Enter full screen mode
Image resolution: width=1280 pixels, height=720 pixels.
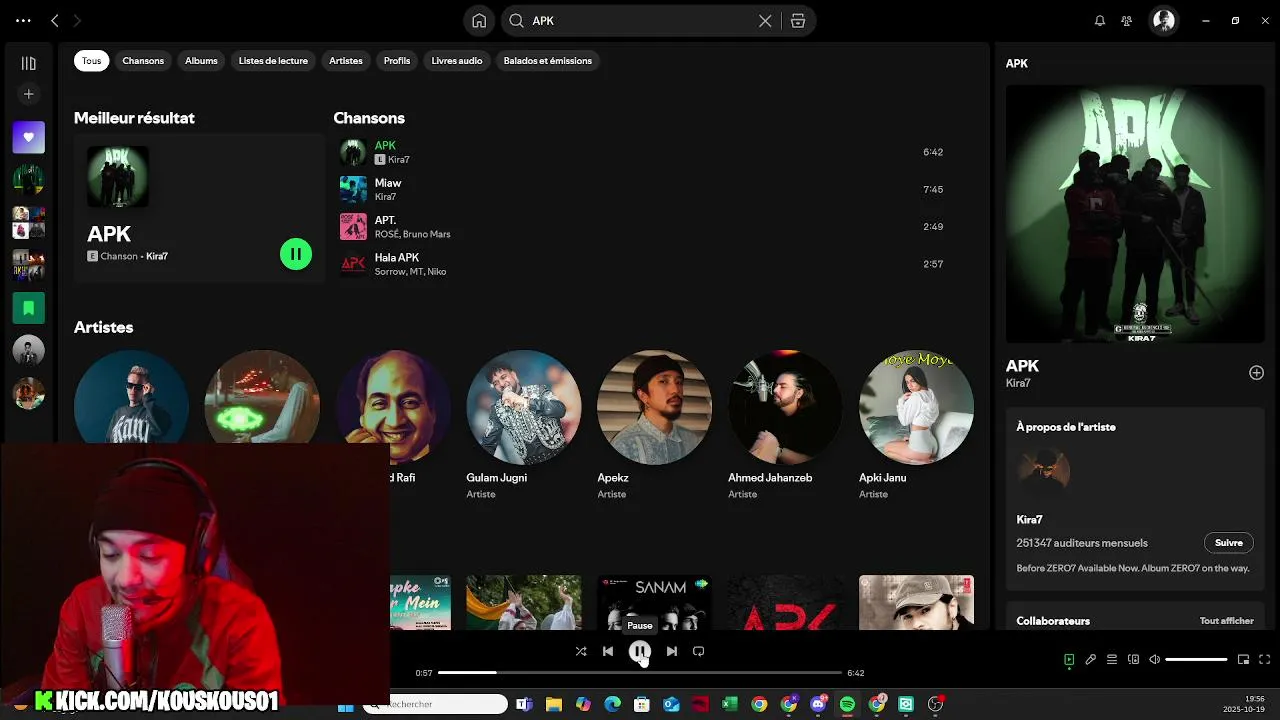[1265, 660]
